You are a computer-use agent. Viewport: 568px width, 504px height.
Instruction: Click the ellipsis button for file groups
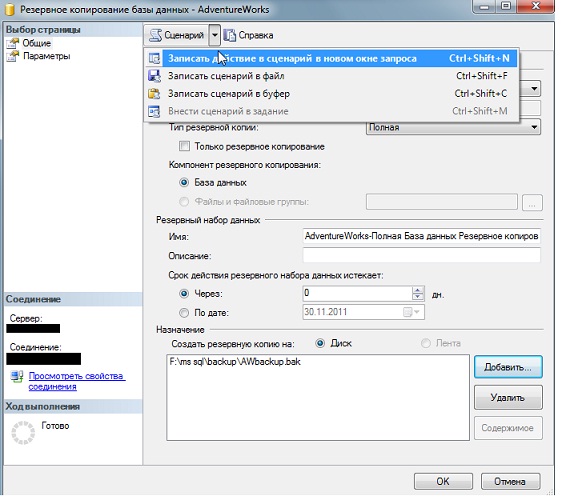(532, 202)
